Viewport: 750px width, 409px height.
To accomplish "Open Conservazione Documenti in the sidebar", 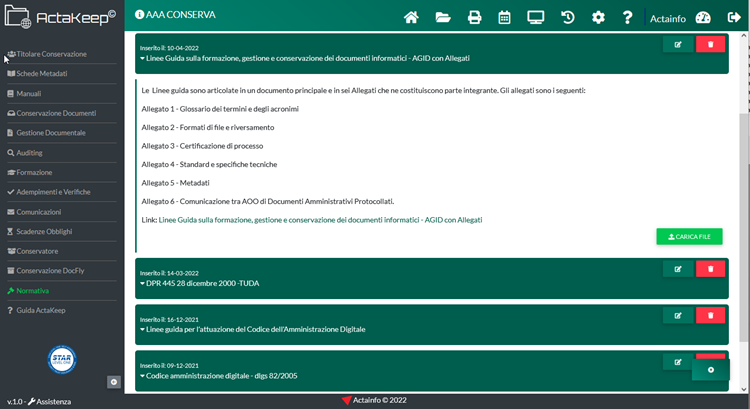I will click(x=56, y=113).
